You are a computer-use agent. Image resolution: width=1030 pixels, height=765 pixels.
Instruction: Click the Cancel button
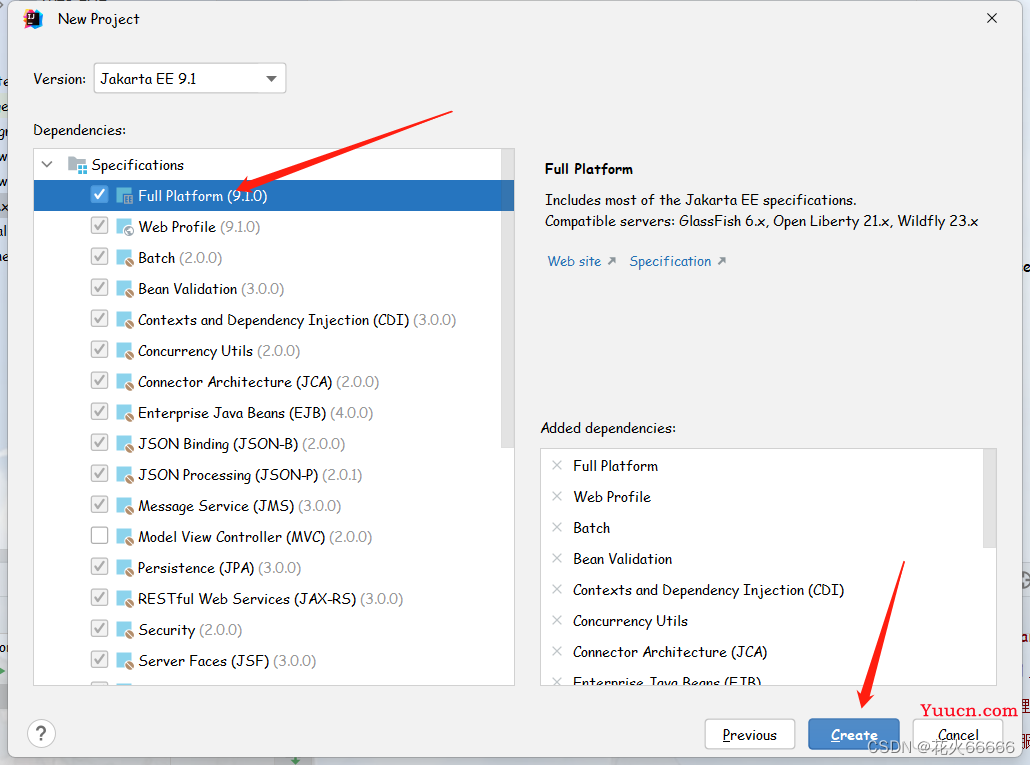pos(958,735)
